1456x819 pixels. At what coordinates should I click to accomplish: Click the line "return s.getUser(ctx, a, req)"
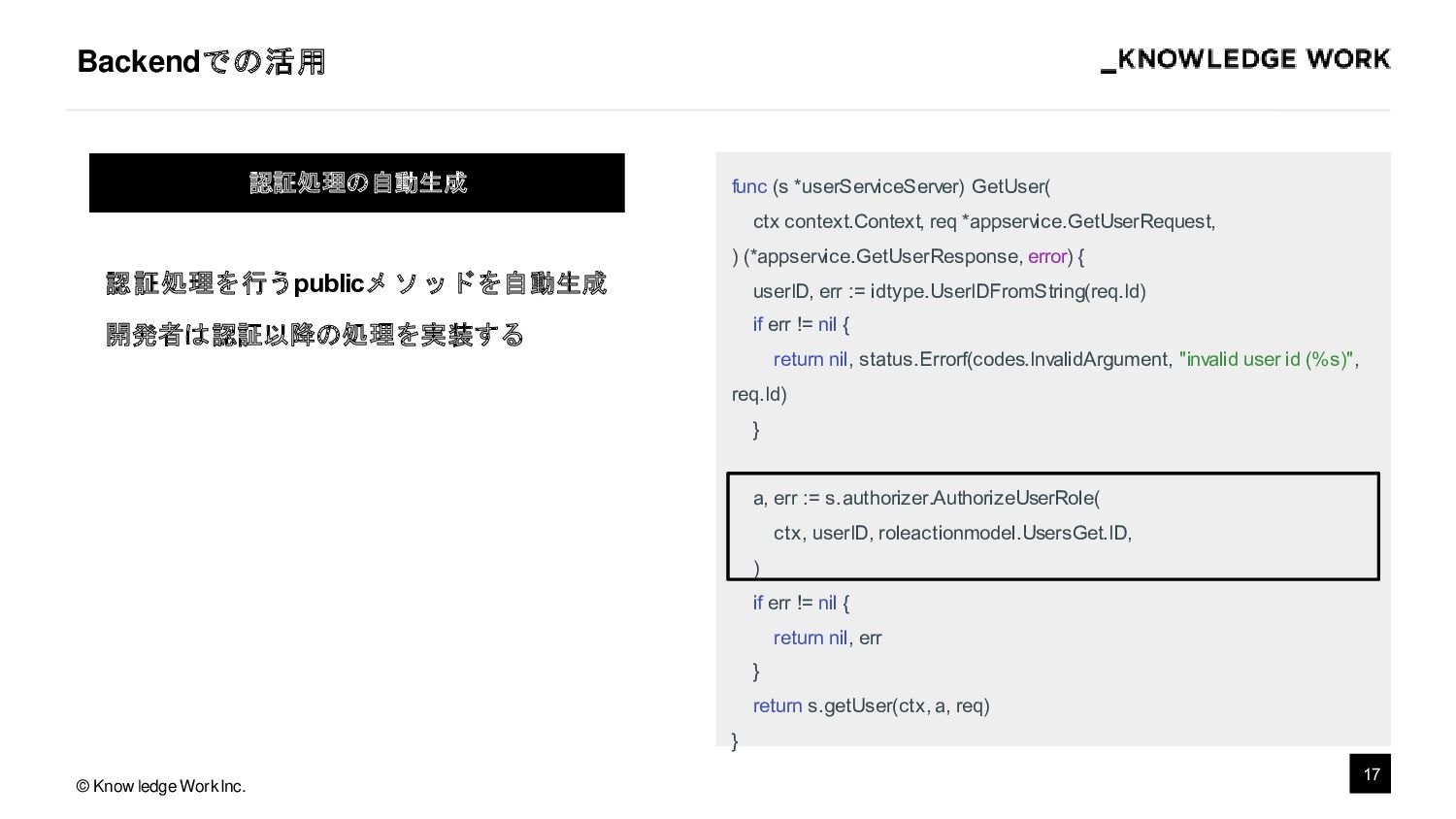[x=872, y=705]
